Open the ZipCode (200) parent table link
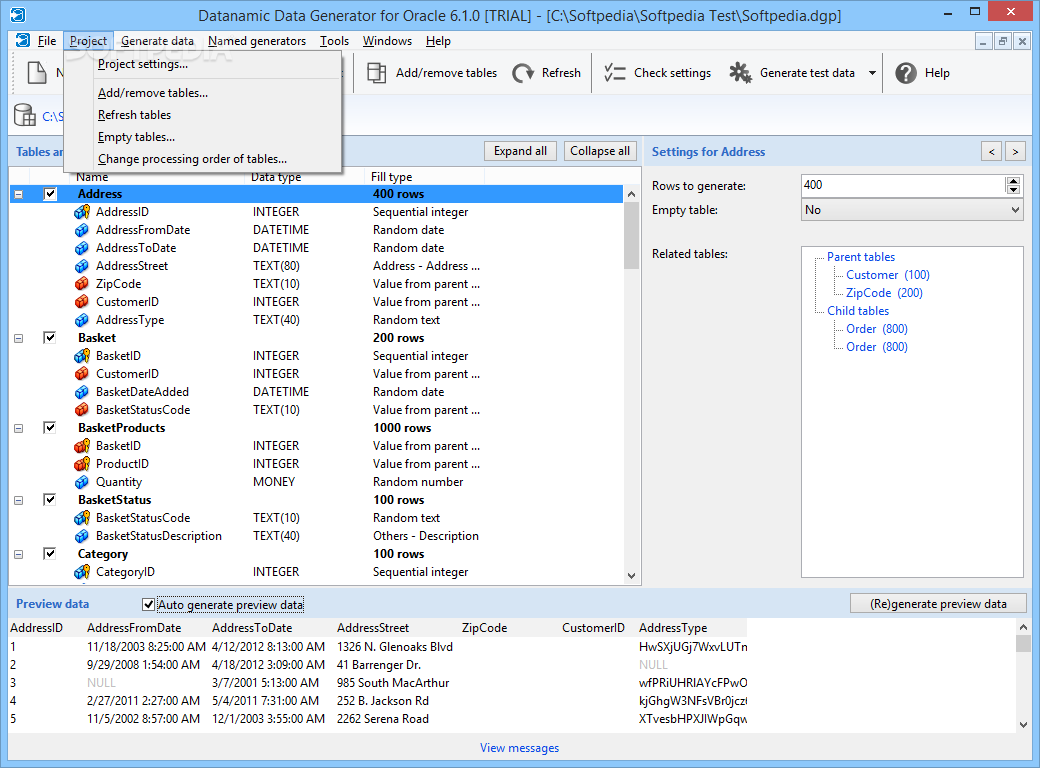Viewport: 1040px width, 768px height. point(884,292)
